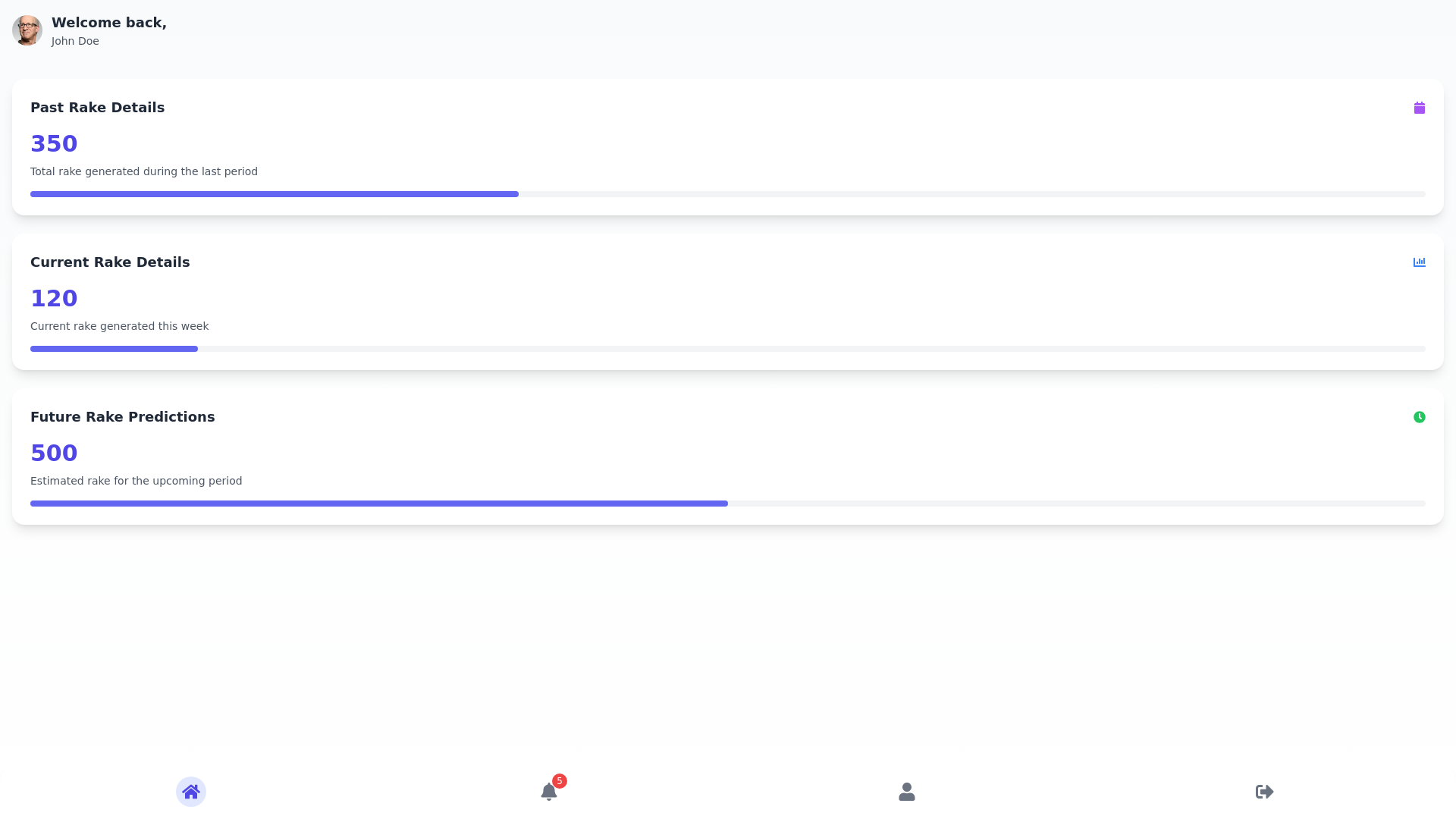Click the logout icon in bottom navigation

point(1264,791)
